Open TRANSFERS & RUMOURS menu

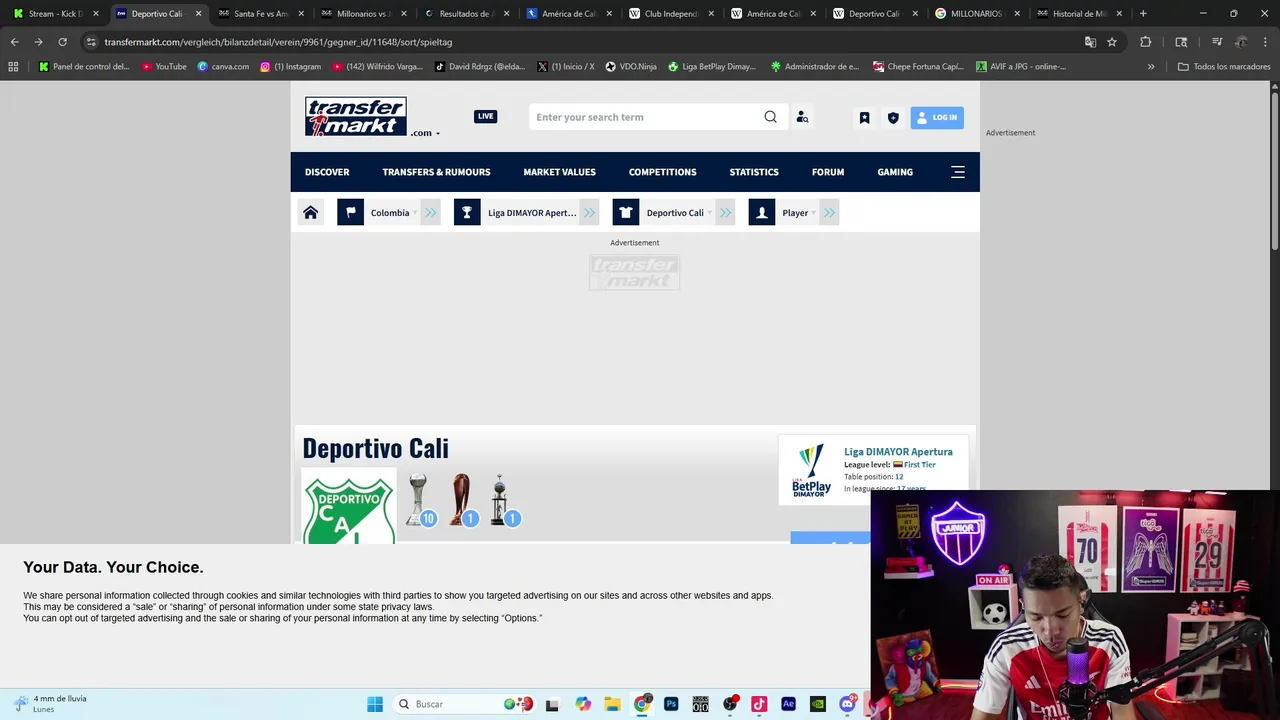click(x=436, y=172)
